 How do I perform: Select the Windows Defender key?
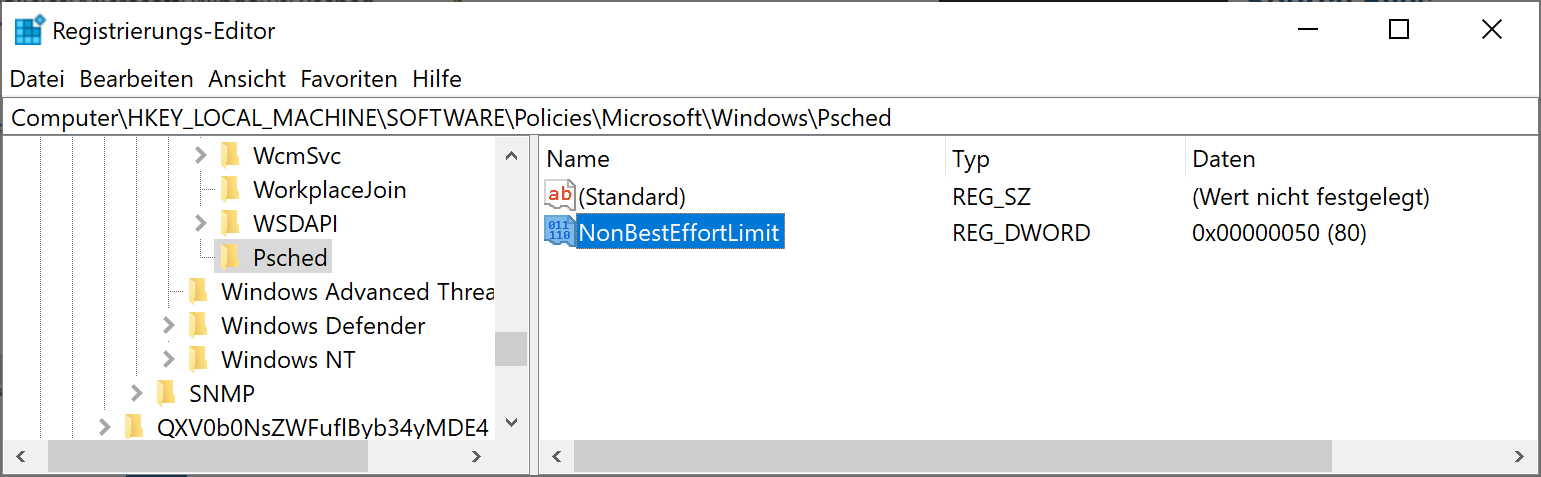pos(323,326)
